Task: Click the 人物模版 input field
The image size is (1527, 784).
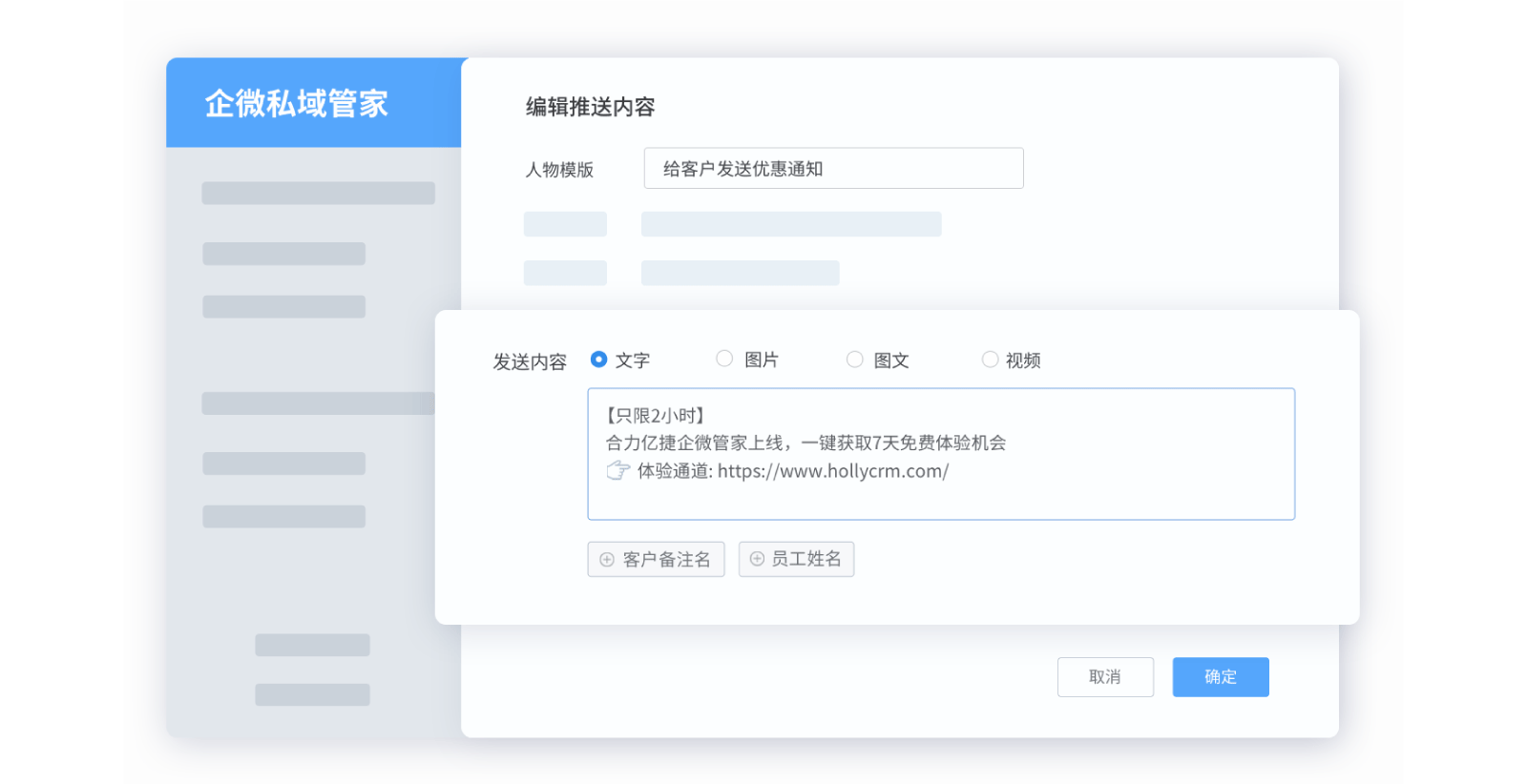Action: pos(833,168)
